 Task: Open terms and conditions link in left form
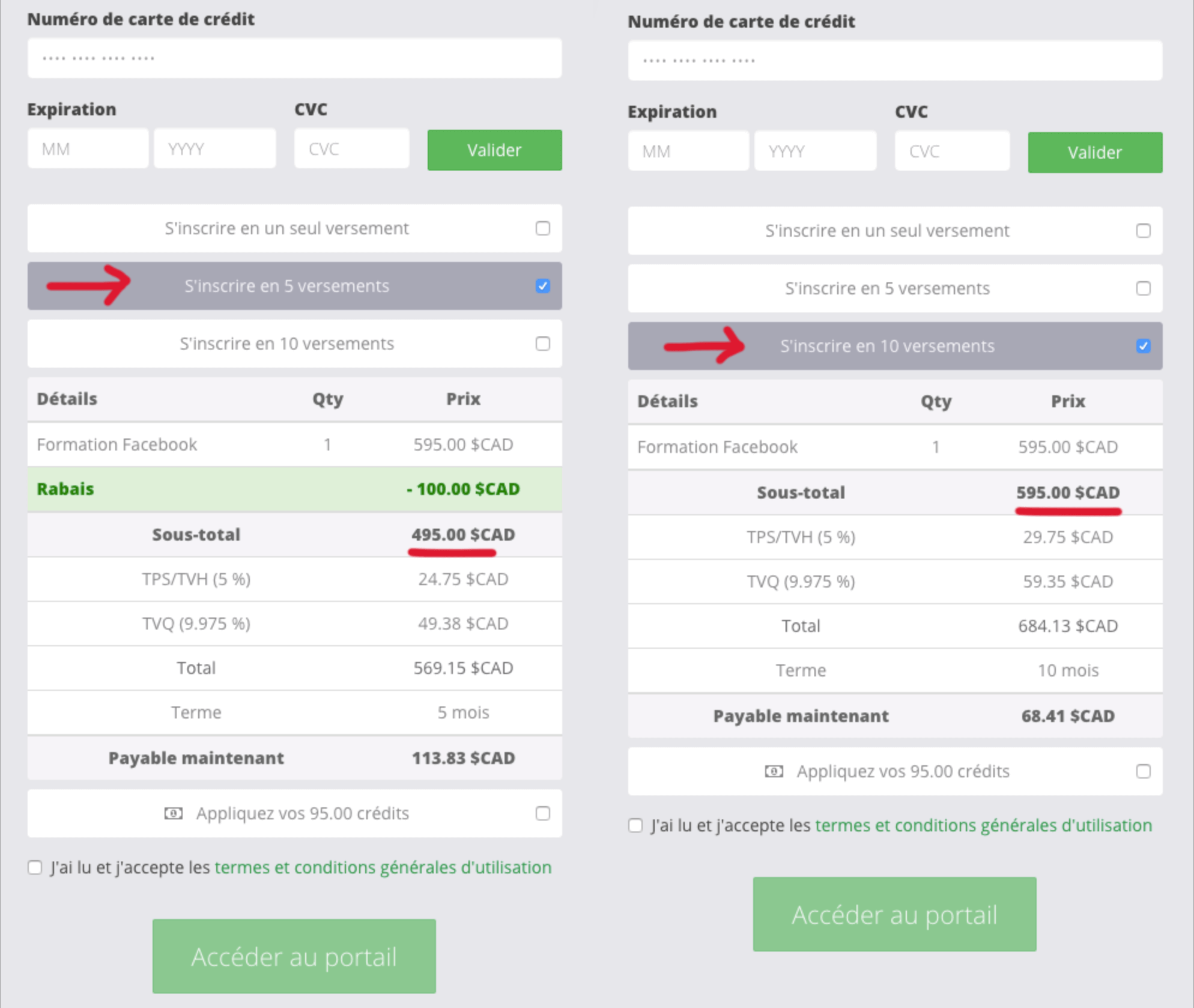click(383, 867)
